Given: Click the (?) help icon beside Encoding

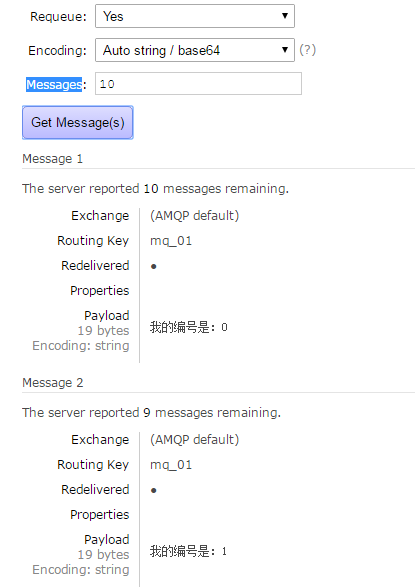Looking at the screenshot, I should tap(308, 50).
